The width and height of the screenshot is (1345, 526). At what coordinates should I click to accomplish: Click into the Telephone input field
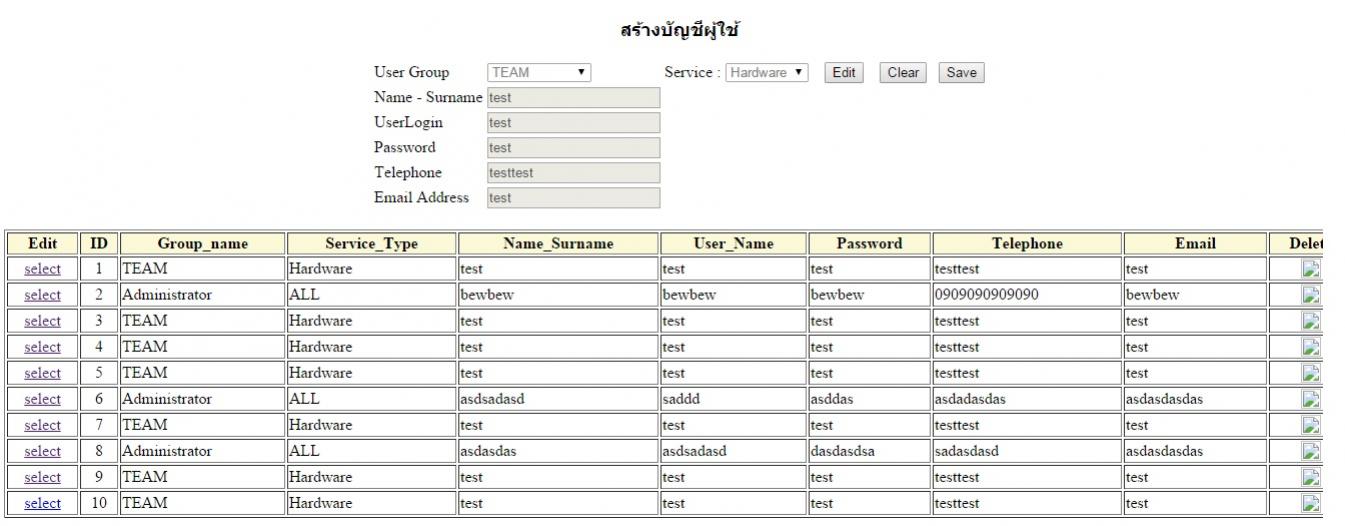point(573,173)
